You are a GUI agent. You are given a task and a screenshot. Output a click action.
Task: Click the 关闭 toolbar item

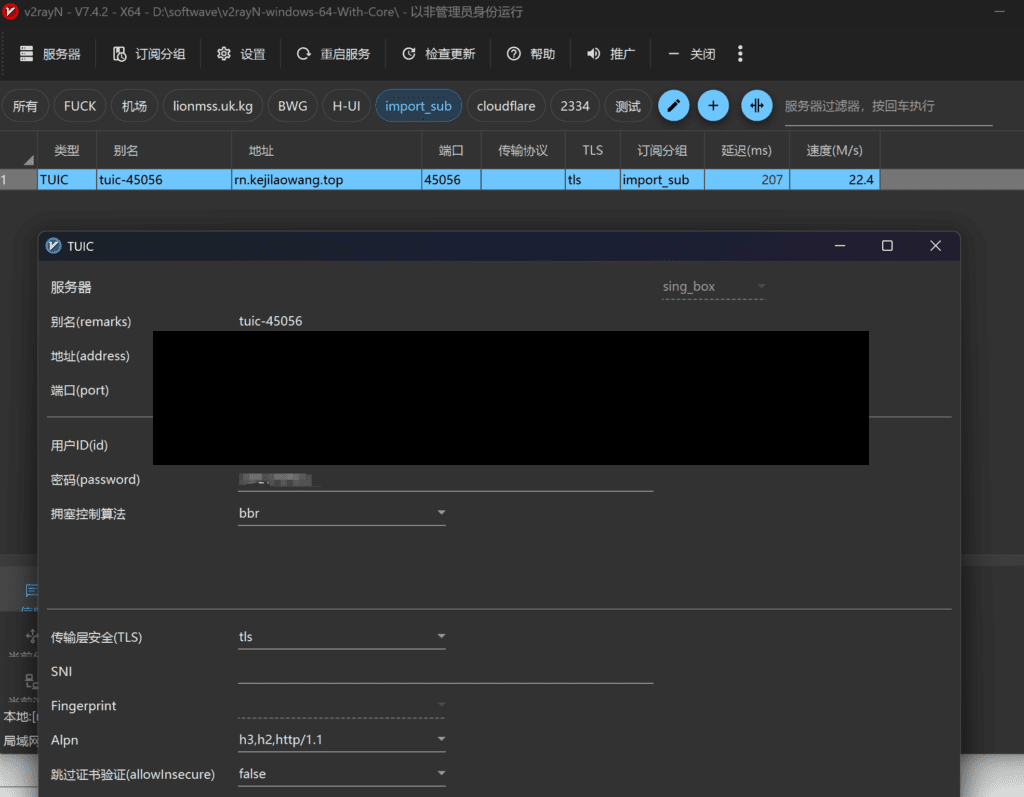click(x=692, y=54)
